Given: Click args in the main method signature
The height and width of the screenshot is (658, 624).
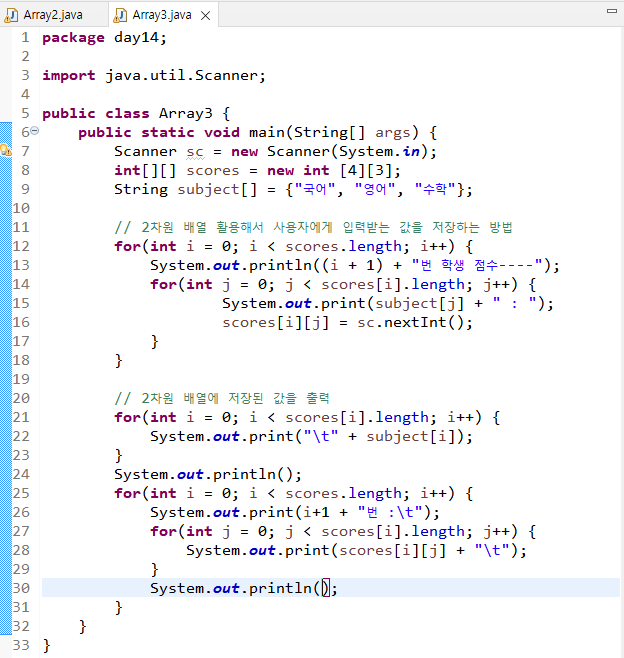Looking at the screenshot, I should coord(392,133).
